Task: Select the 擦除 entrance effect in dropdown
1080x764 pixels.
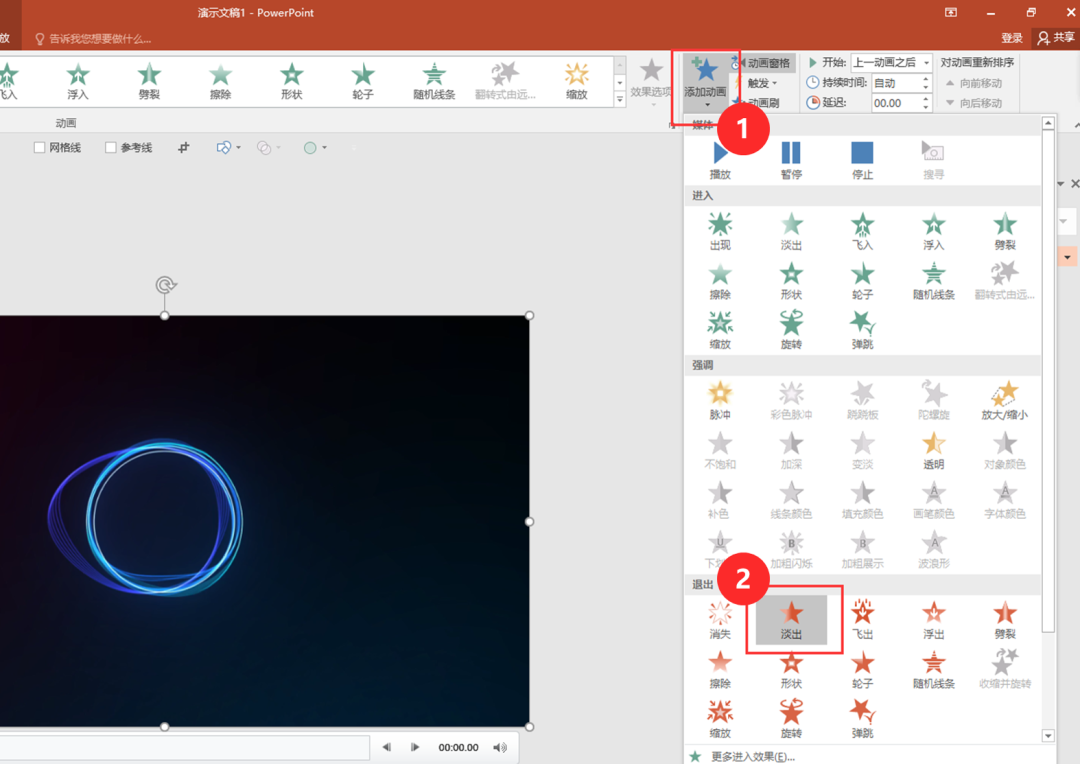Action: click(720, 281)
